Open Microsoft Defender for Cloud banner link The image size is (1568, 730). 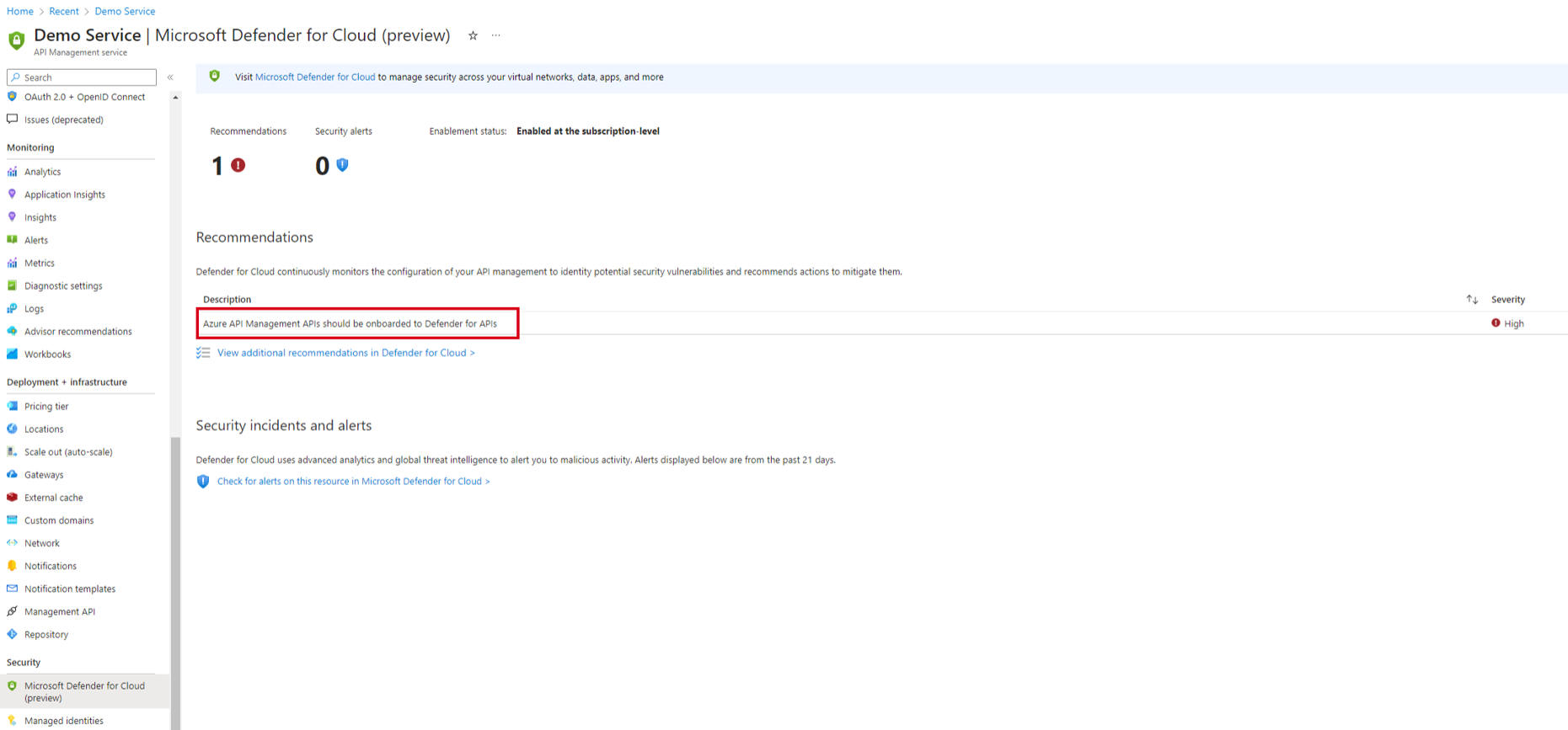315,77
